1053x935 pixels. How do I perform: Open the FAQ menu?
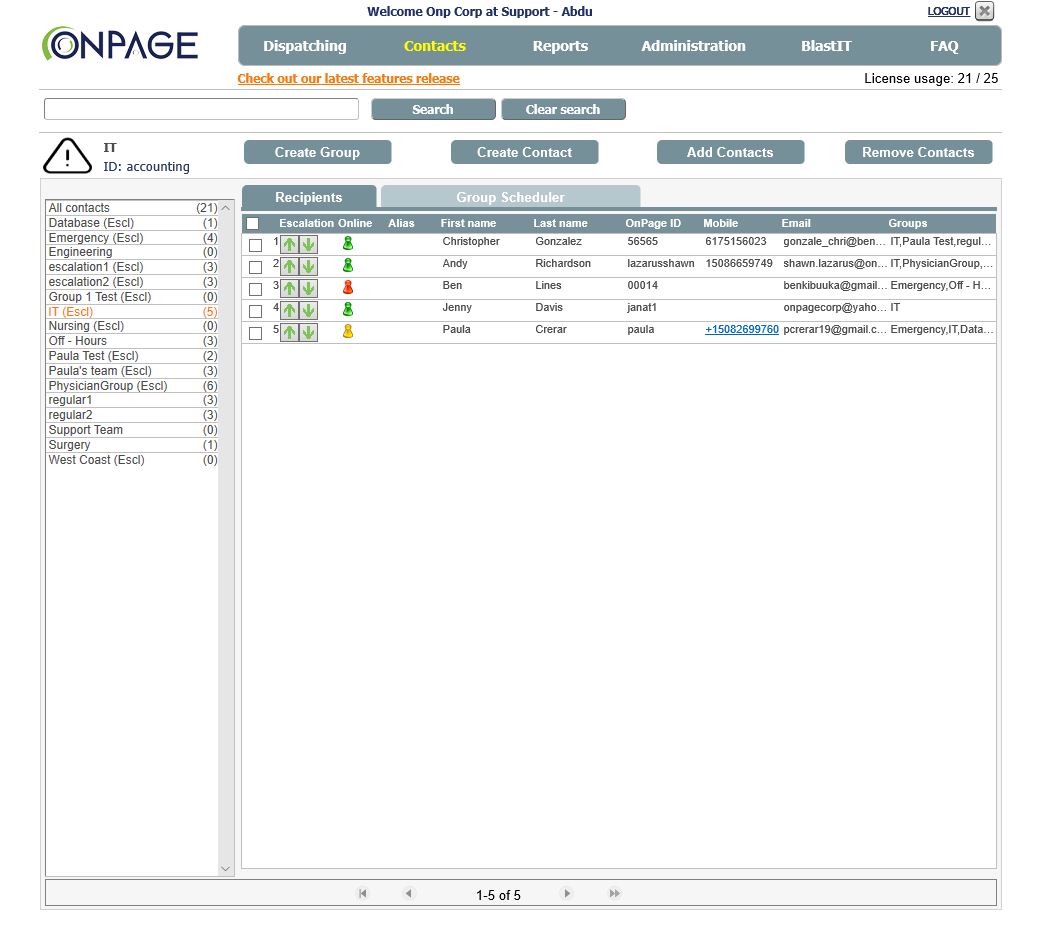tap(944, 46)
